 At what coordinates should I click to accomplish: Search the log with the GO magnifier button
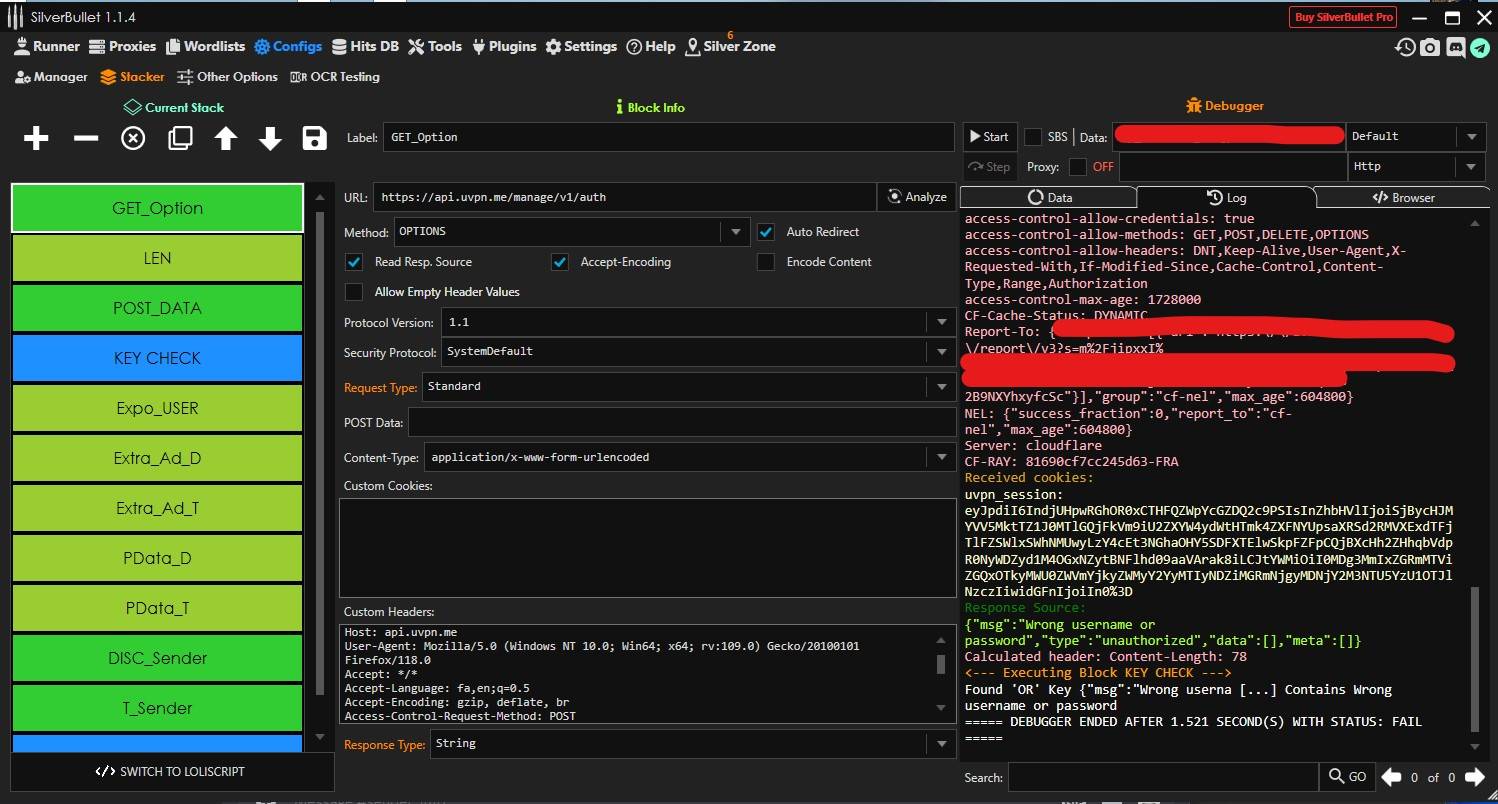pos(1347,777)
